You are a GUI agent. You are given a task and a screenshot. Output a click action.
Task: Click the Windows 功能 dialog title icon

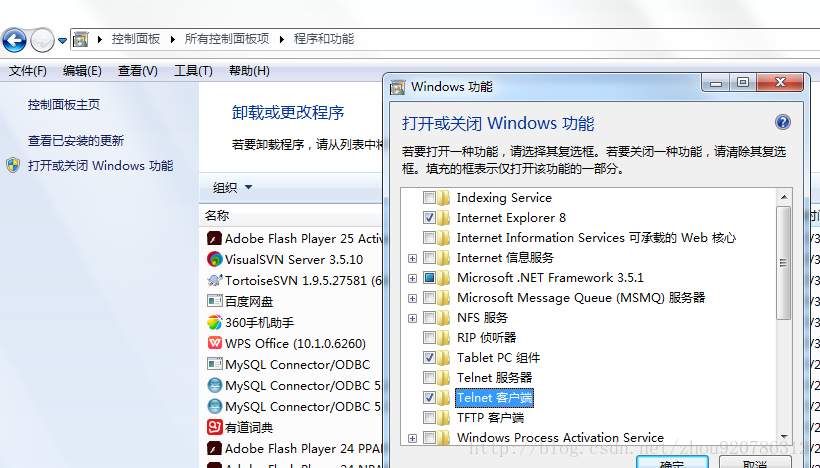point(398,87)
